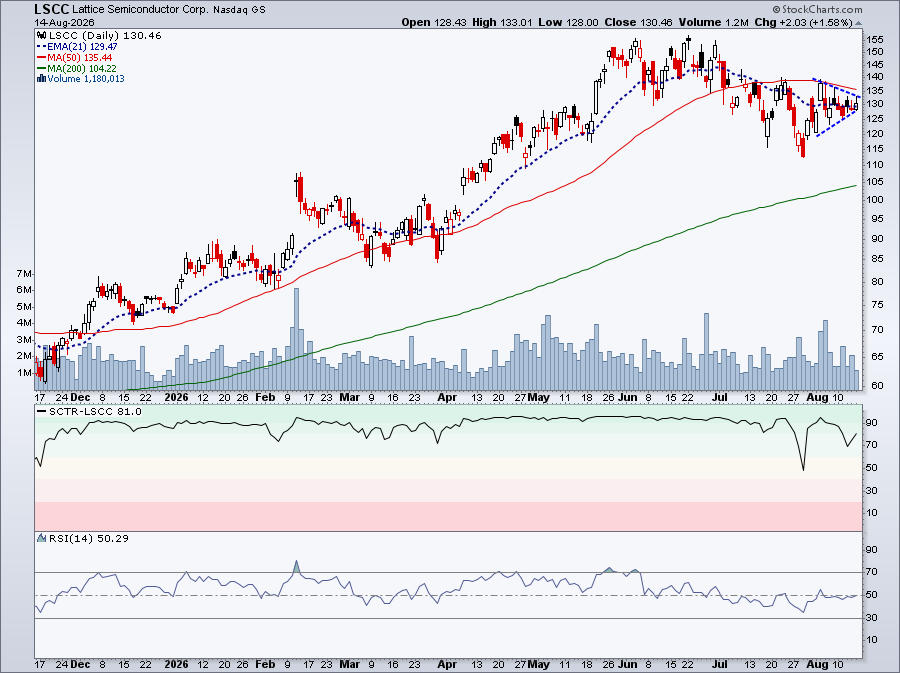Click the blue dotted EMA(21) legend marker

coord(41,46)
